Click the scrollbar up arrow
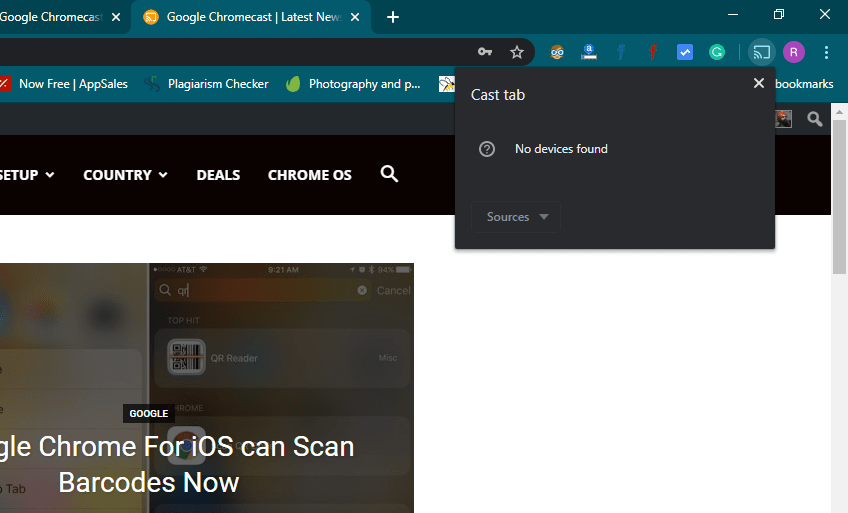 (839, 112)
